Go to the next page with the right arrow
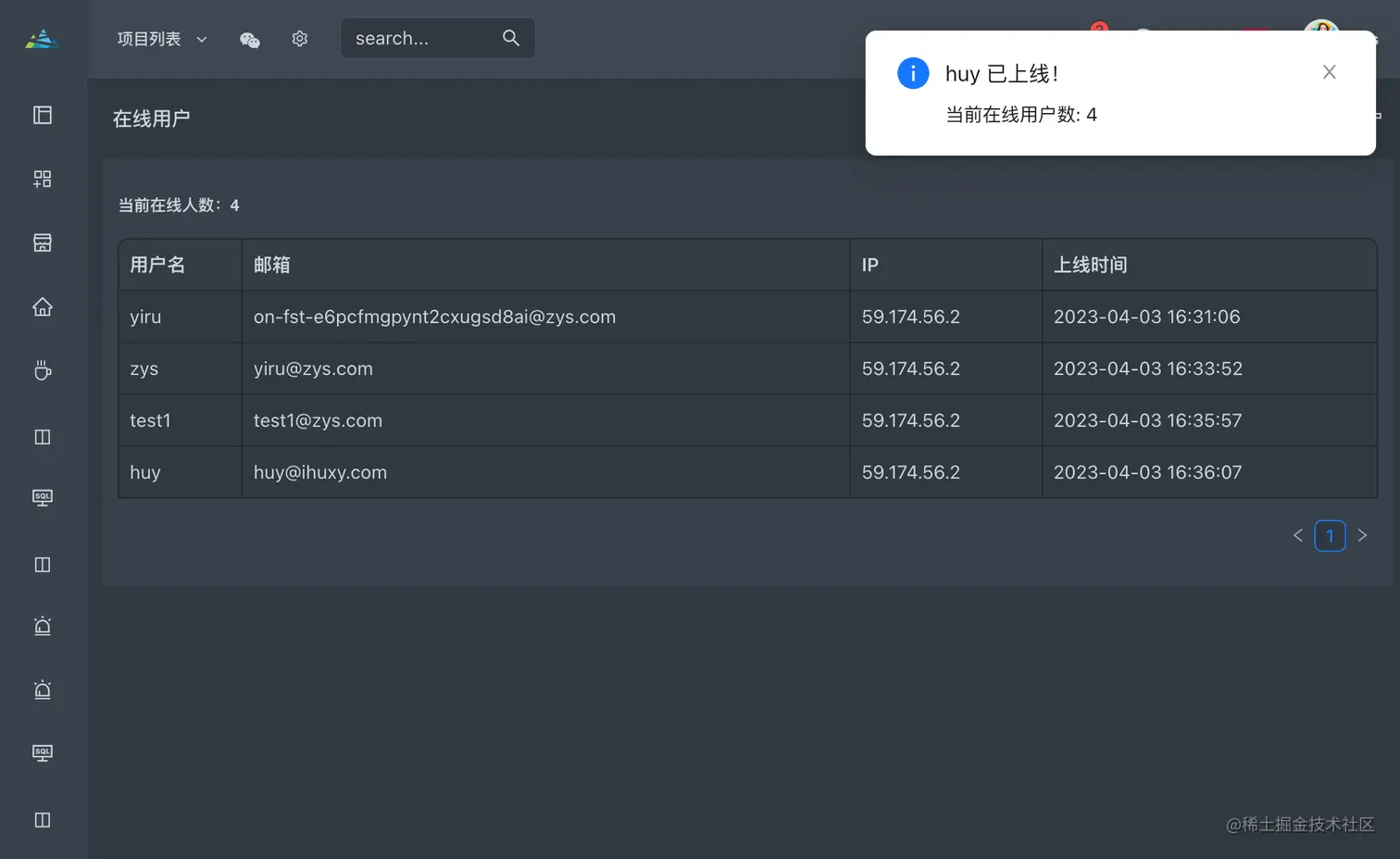 [1362, 535]
